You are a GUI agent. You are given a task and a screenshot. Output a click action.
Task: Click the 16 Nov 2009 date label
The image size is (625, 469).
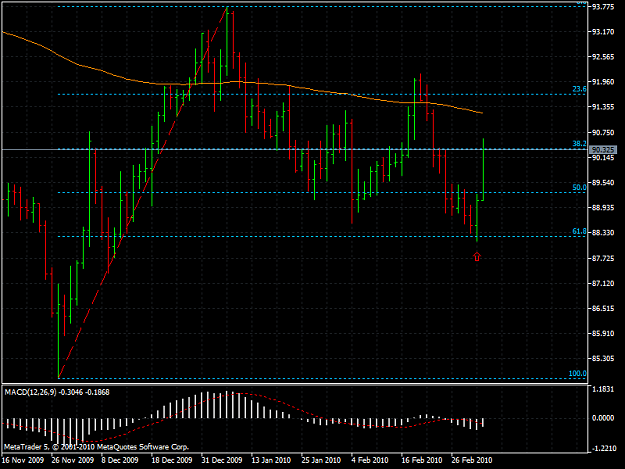(23, 460)
